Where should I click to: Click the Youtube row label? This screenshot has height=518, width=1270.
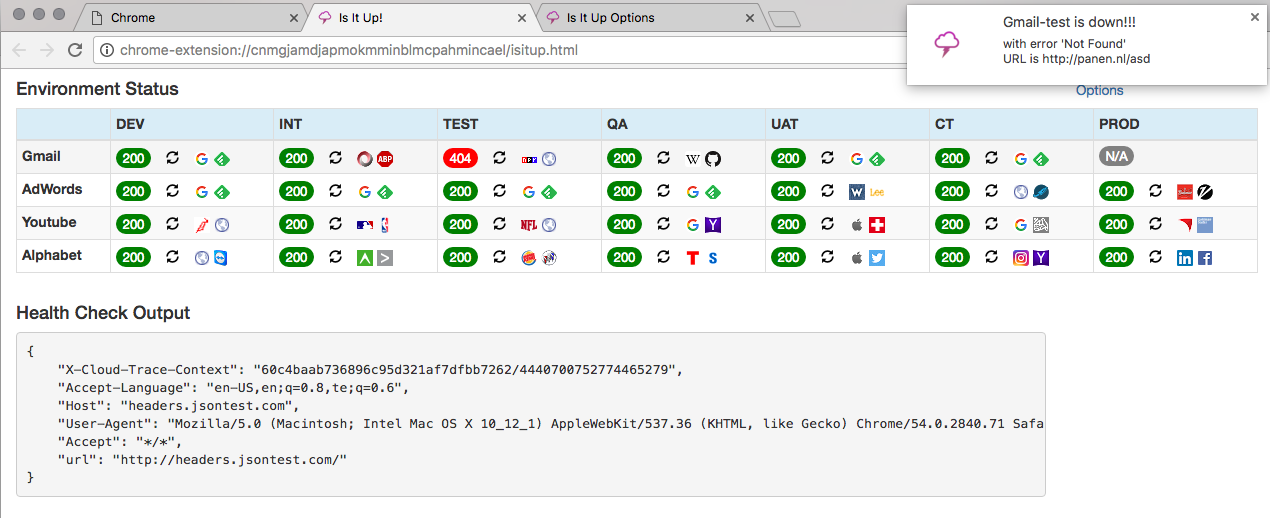point(49,222)
